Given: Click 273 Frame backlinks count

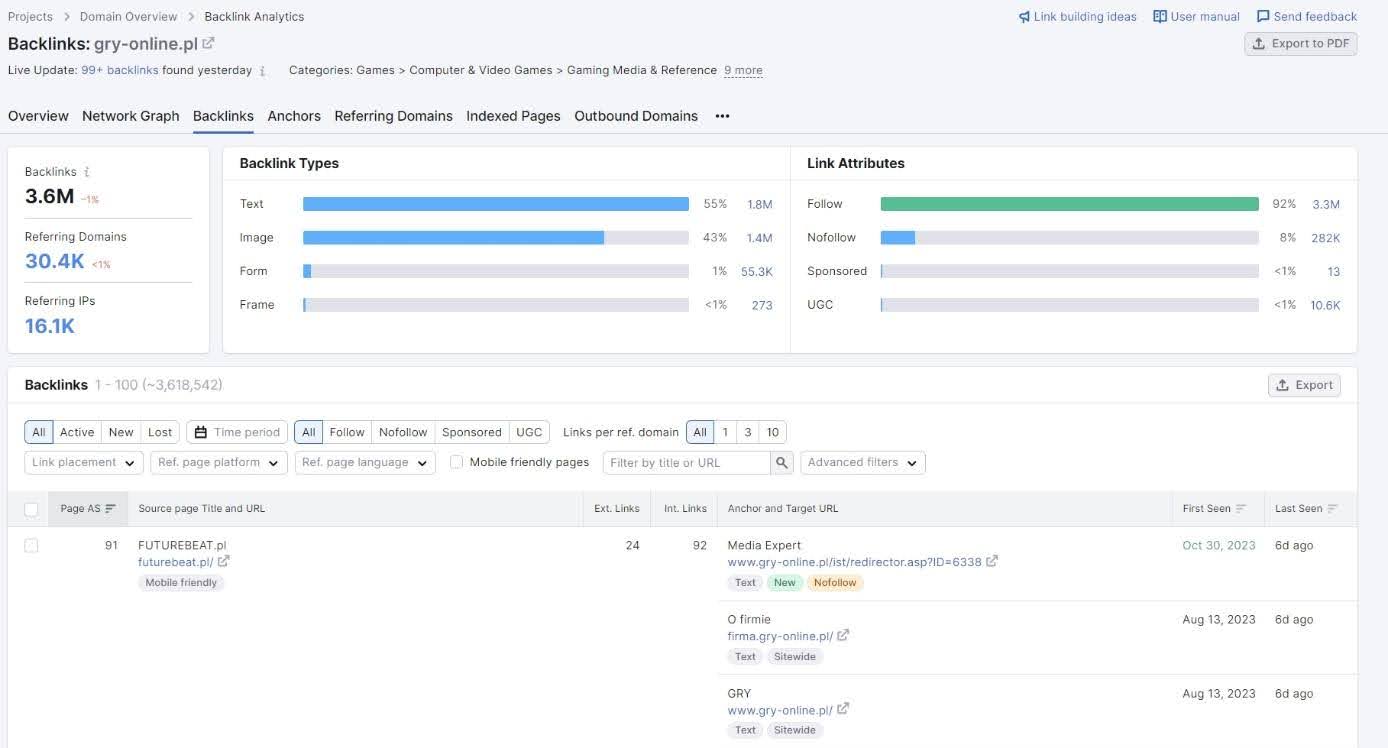Looking at the screenshot, I should coord(762,305).
